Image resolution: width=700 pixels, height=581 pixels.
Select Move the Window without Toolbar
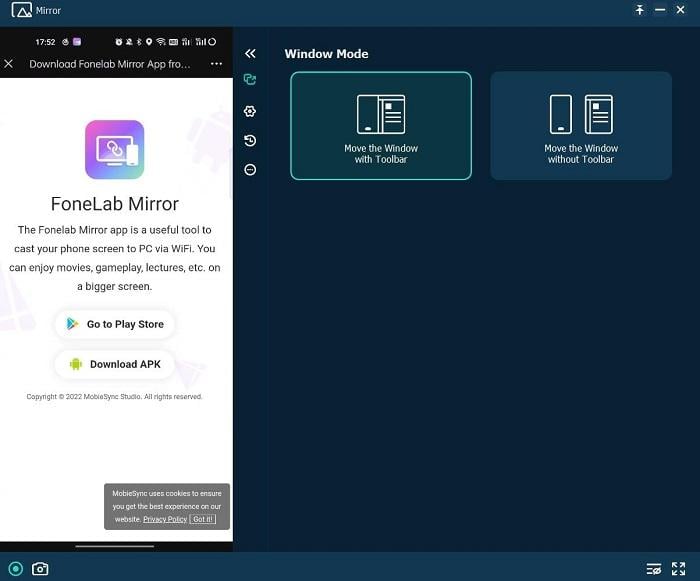(x=581, y=126)
